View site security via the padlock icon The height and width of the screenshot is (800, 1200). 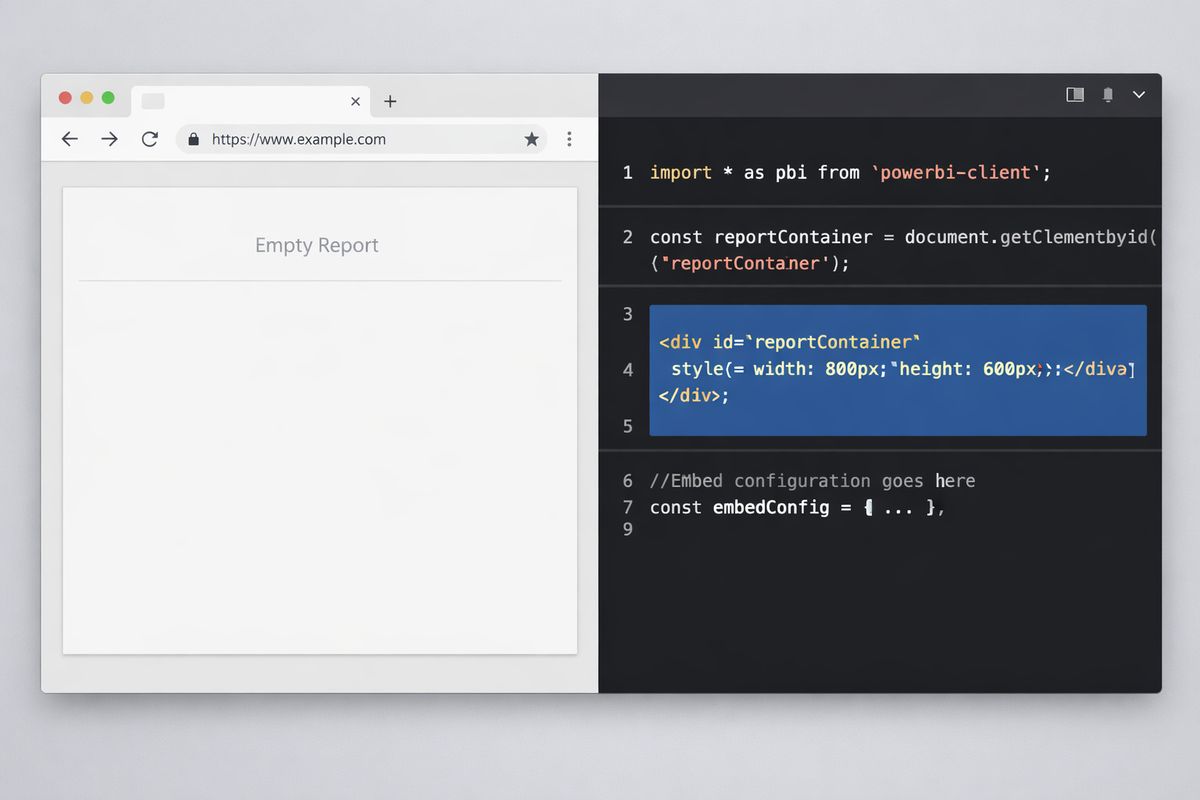point(194,139)
